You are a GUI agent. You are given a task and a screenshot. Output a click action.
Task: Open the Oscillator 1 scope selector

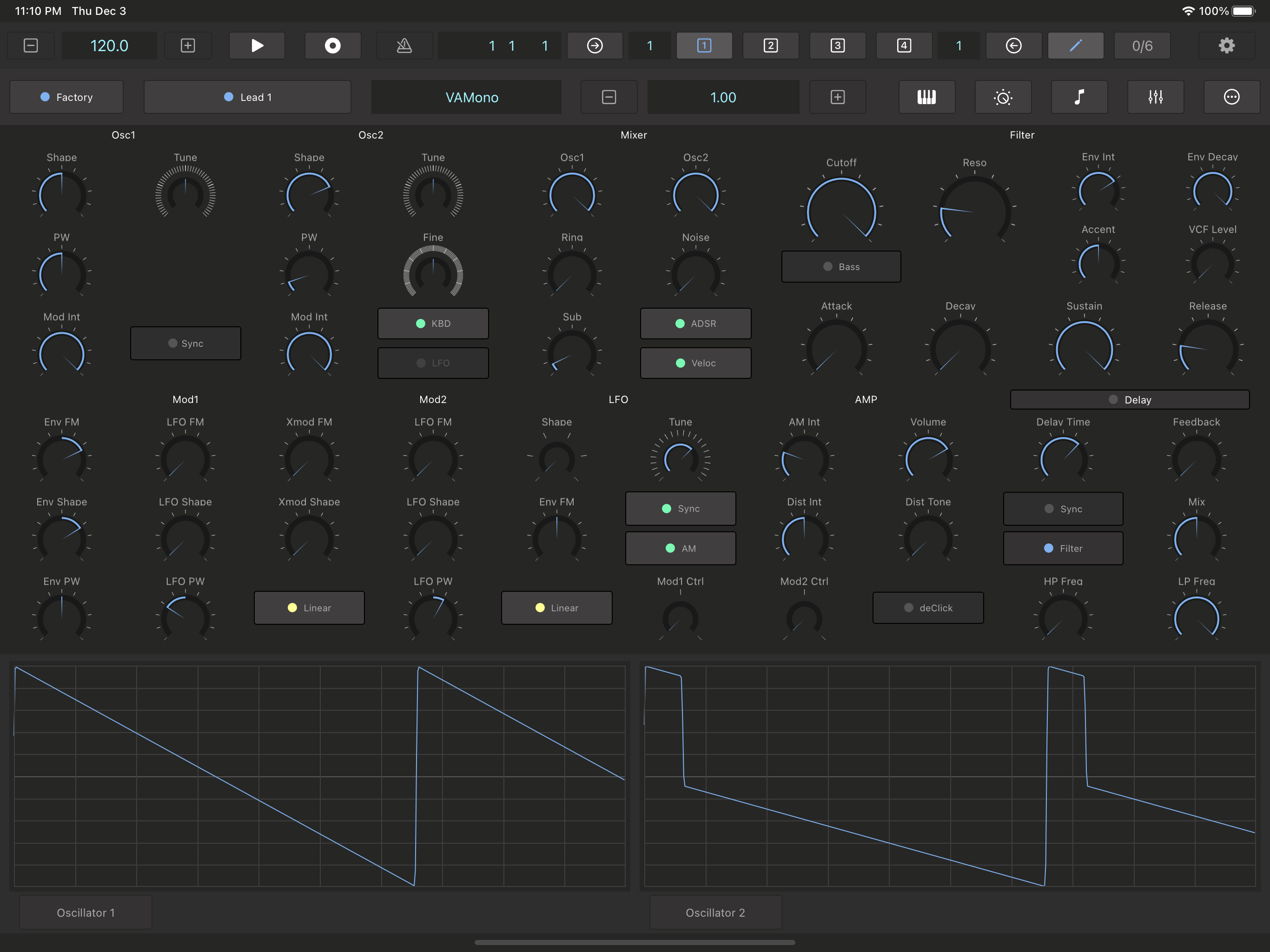(86, 912)
